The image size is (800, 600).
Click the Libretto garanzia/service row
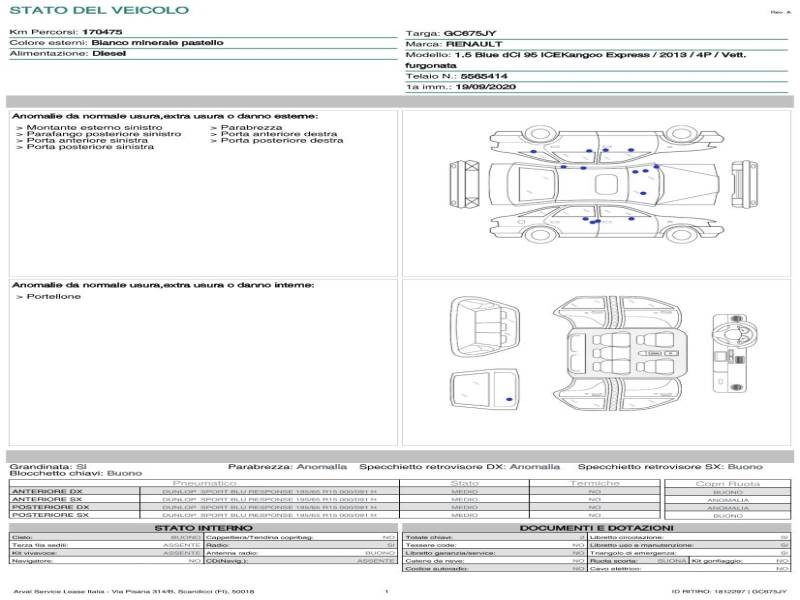point(494,553)
